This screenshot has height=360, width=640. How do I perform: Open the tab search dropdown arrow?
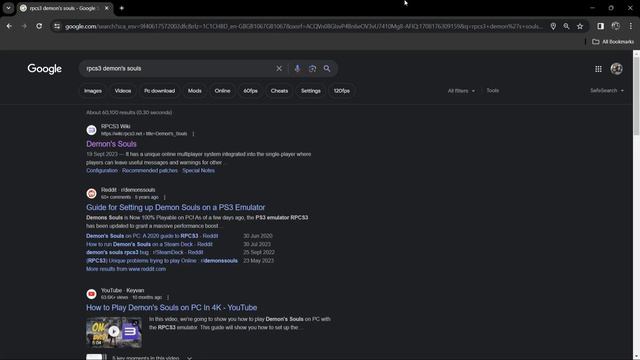(8, 8)
